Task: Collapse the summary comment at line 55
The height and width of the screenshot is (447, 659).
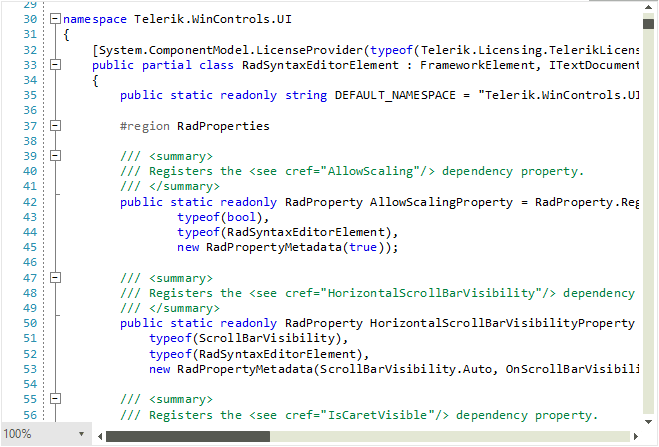Action: [x=55, y=399]
